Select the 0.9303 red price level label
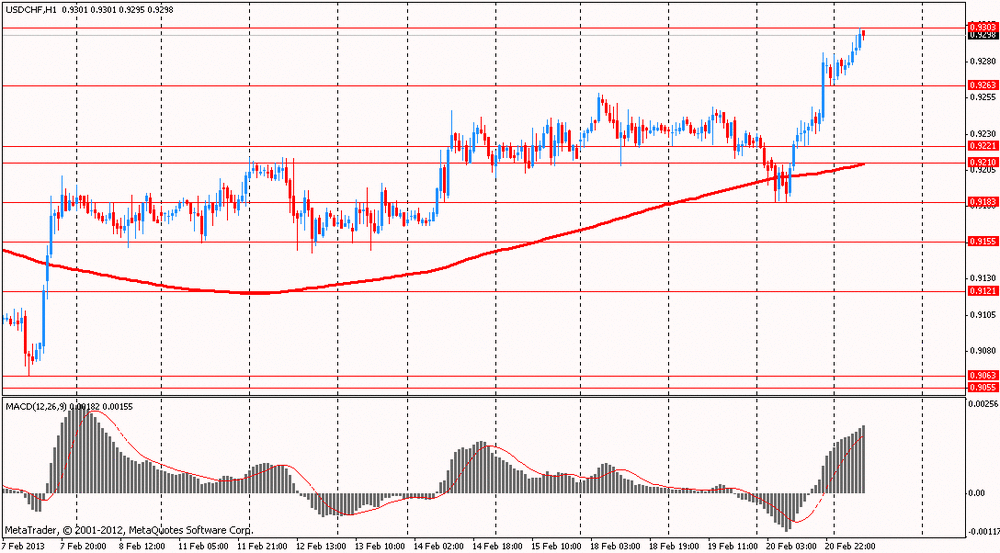Image resolution: width=1000 pixels, height=553 pixels. (x=982, y=27)
